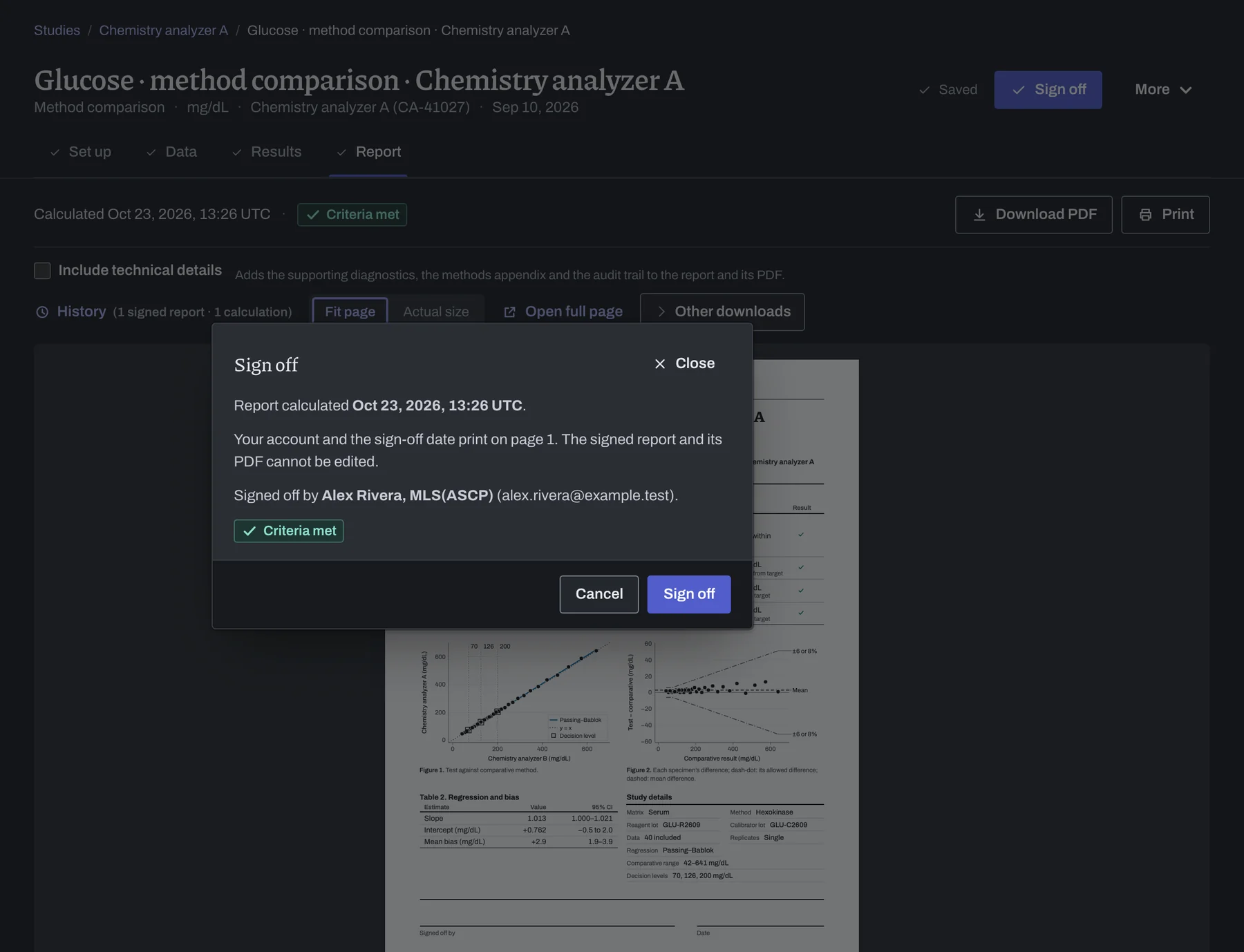Confirm with the dialog's Sign off button
Screen dimensions: 1244x952
[689, 594]
